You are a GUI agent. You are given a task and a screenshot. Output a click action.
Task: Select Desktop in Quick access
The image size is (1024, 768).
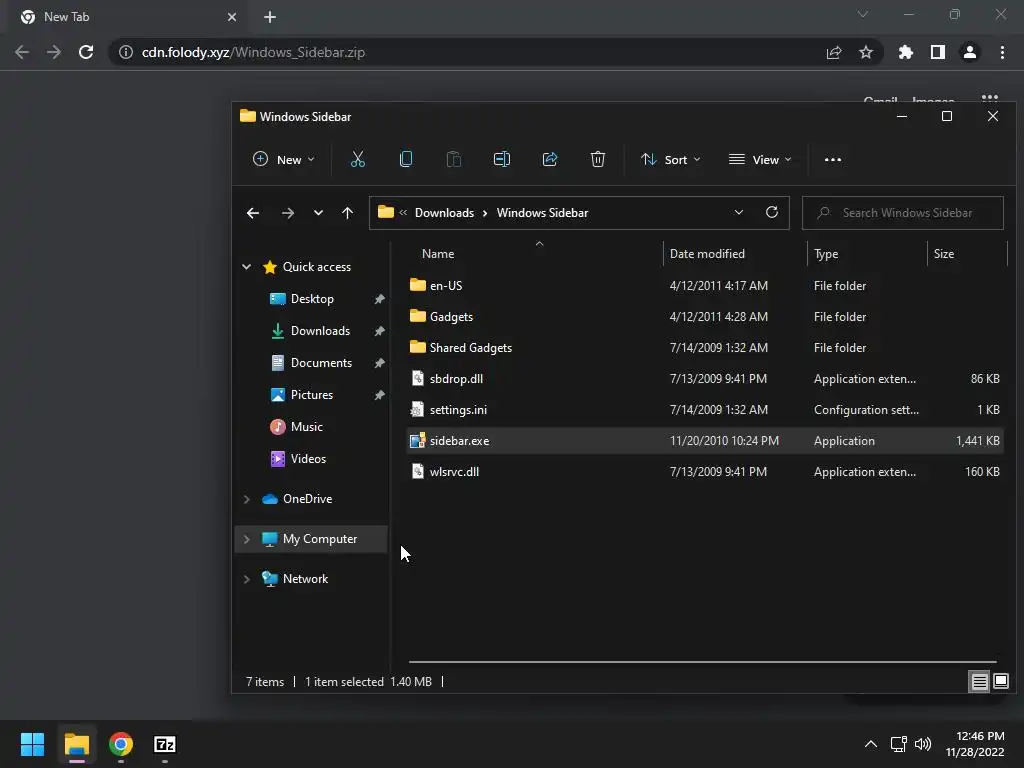(312, 299)
